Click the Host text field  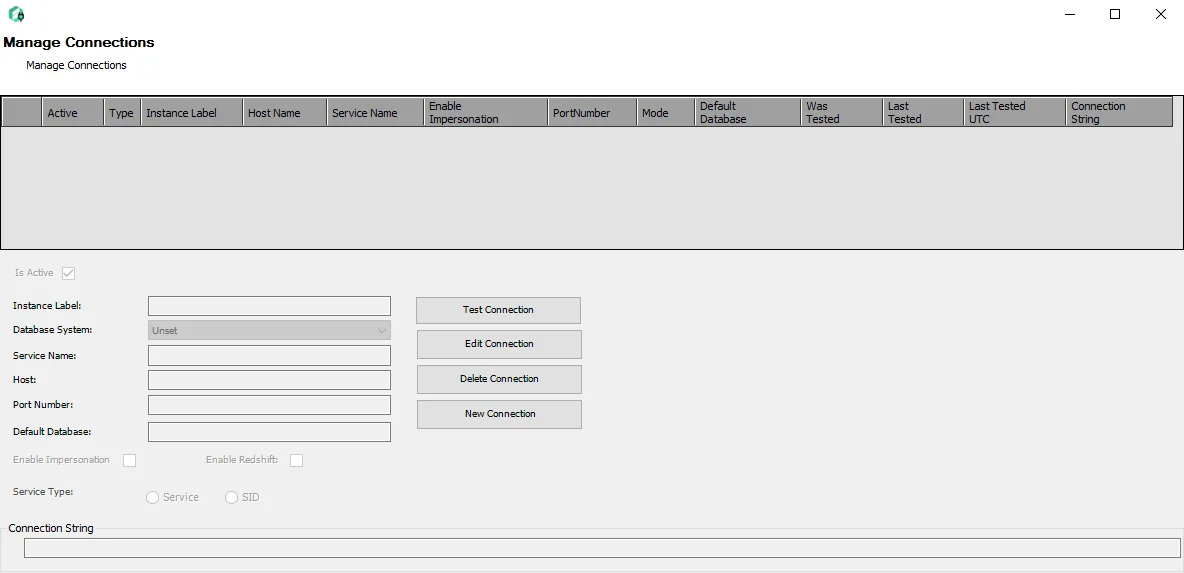pos(270,380)
